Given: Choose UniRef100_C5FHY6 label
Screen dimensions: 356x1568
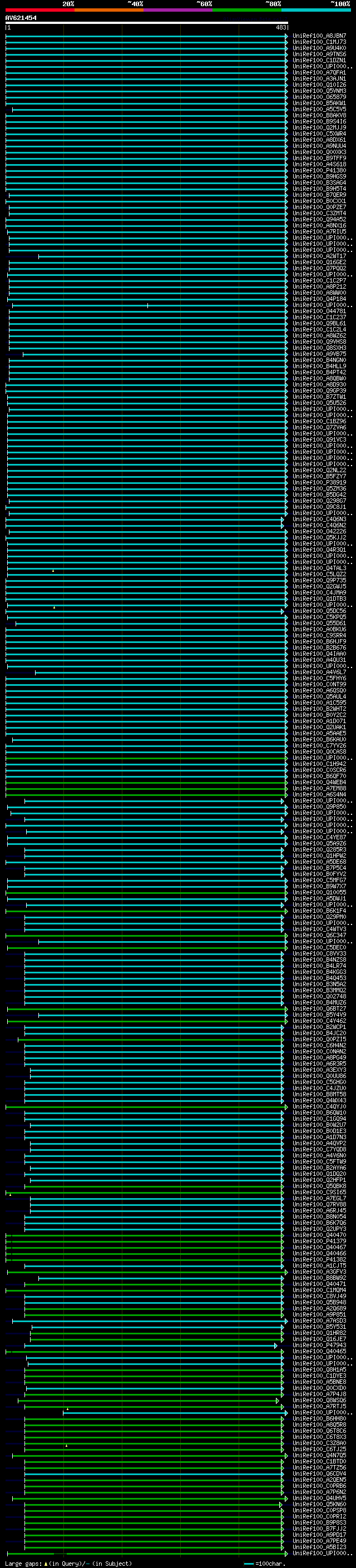Looking at the screenshot, I should tap(319, 677).
